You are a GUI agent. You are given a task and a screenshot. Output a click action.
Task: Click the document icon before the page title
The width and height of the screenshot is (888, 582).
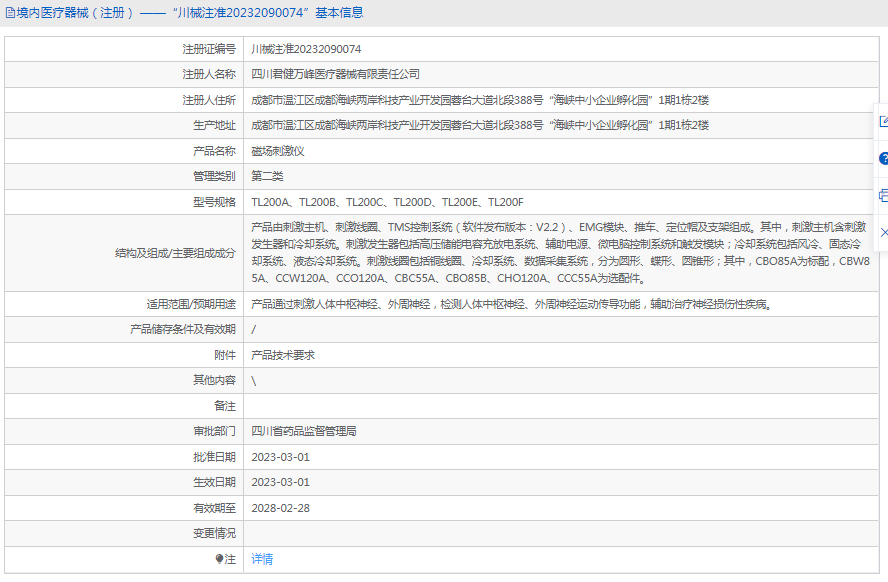click(10, 13)
